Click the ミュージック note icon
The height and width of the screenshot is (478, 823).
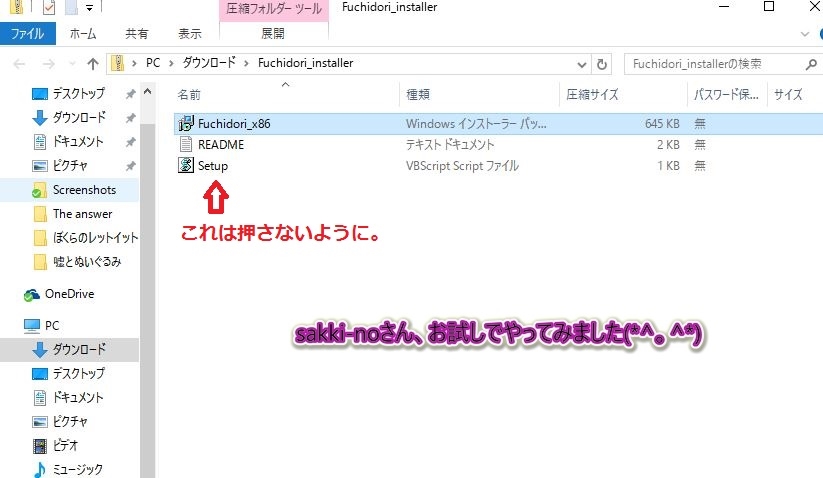point(40,470)
